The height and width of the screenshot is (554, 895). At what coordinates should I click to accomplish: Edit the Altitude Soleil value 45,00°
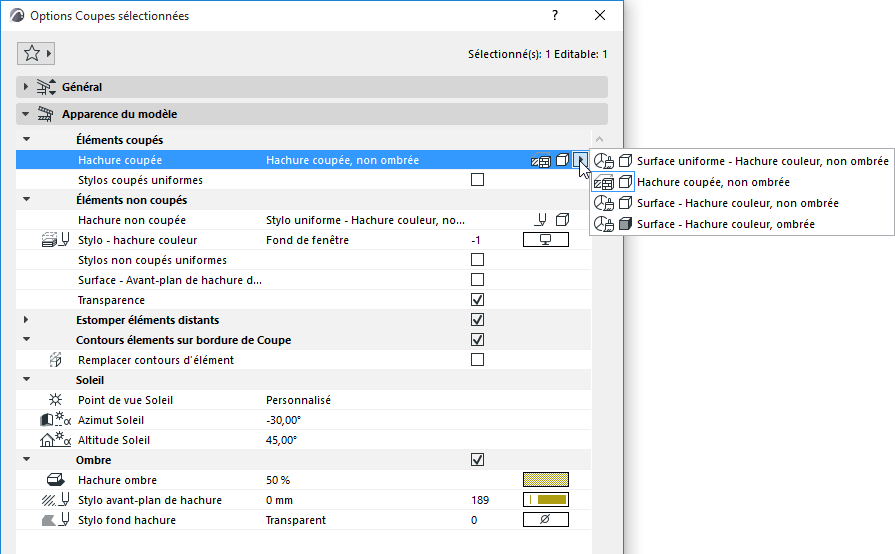pos(281,440)
